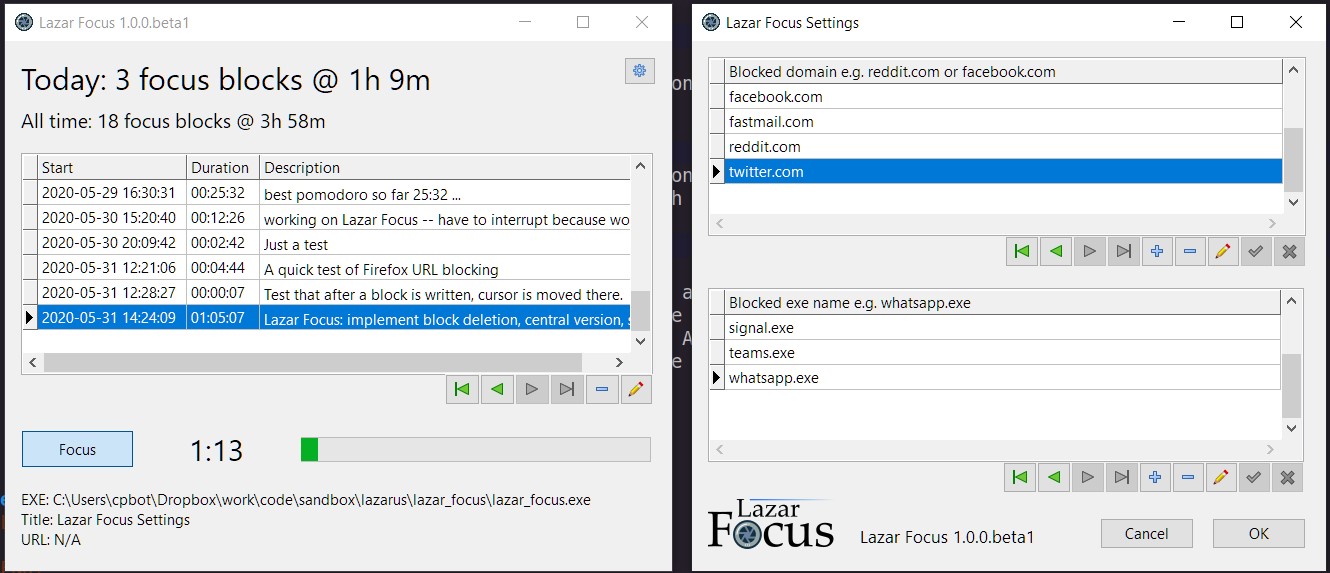The height and width of the screenshot is (573, 1330).
Task: Click the Description column header
Action: point(445,167)
